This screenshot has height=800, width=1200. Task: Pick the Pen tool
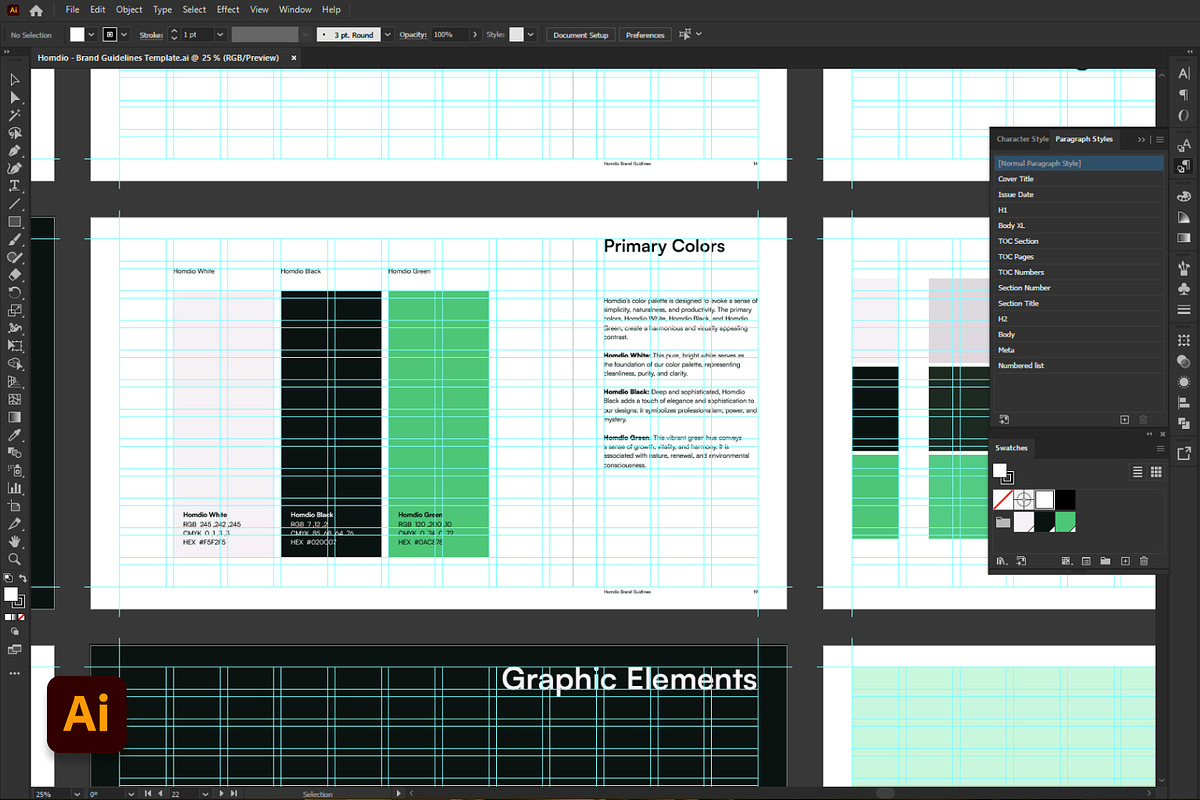(x=15, y=151)
